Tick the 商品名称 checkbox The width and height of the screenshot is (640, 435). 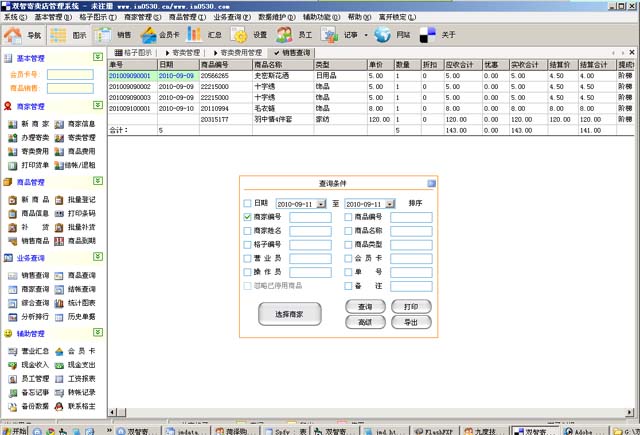(348, 231)
